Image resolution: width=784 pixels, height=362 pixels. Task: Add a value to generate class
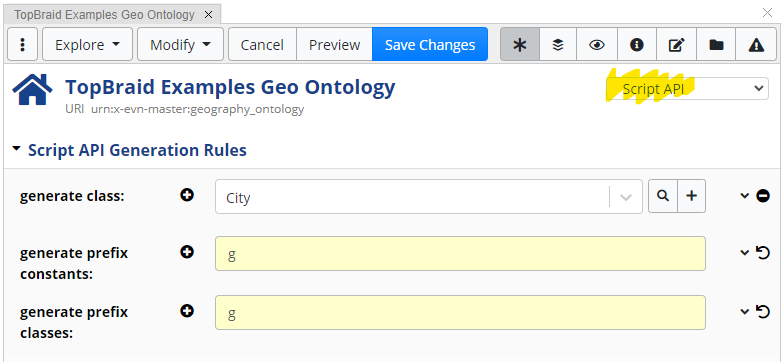pos(187,195)
